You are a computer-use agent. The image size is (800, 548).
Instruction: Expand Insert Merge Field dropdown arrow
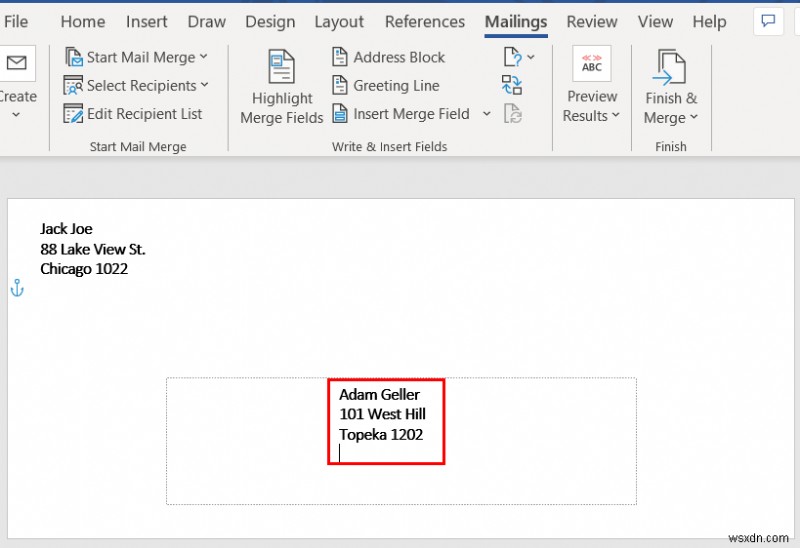487,114
